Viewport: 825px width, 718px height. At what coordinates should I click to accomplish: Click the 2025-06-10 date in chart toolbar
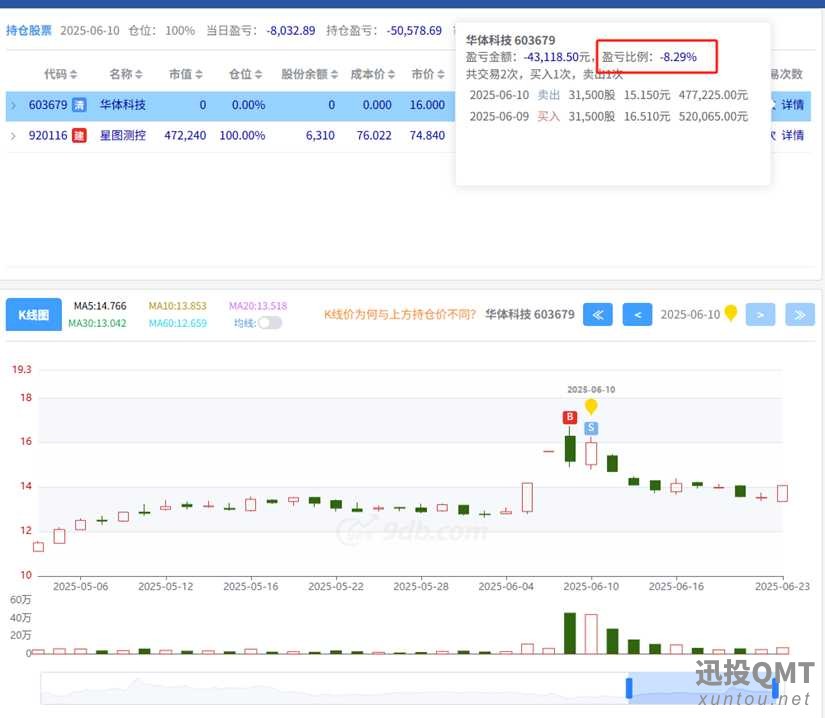pyautogui.click(x=690, y=315)
